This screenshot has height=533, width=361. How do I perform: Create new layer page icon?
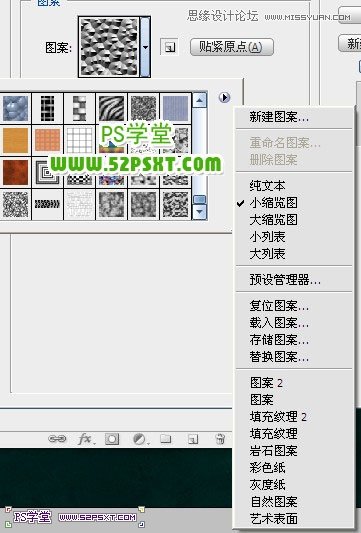click(193, 440)
